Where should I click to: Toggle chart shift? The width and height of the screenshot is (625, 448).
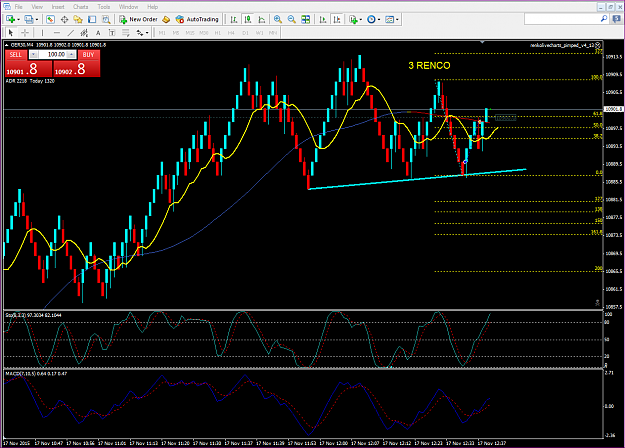[337, 19]
